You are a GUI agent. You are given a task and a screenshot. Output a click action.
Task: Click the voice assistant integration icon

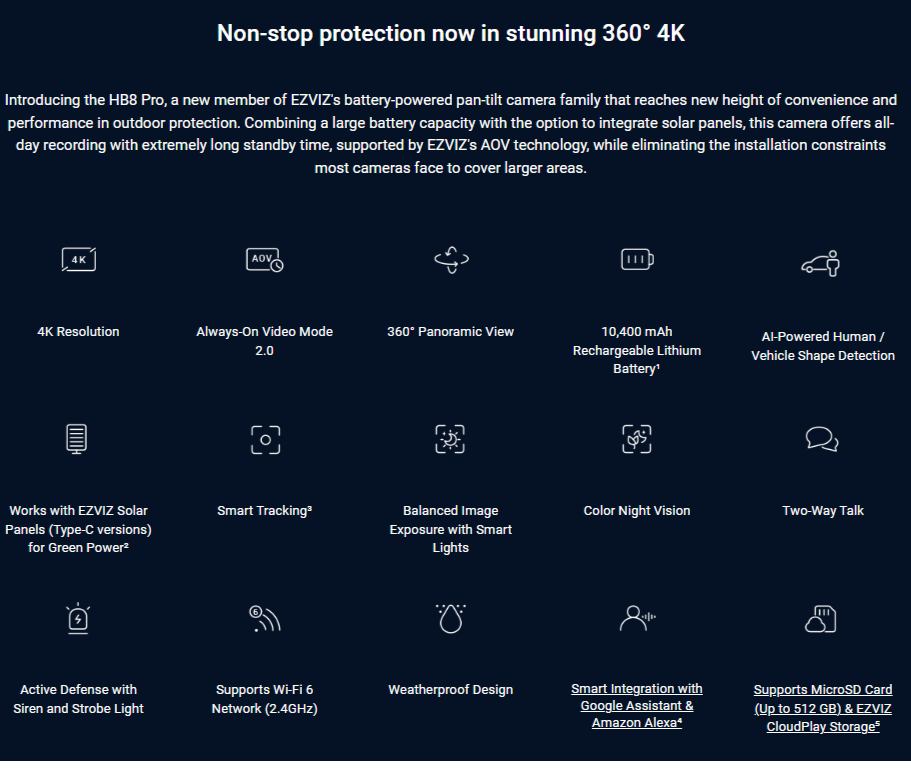(x=637, y=619)
